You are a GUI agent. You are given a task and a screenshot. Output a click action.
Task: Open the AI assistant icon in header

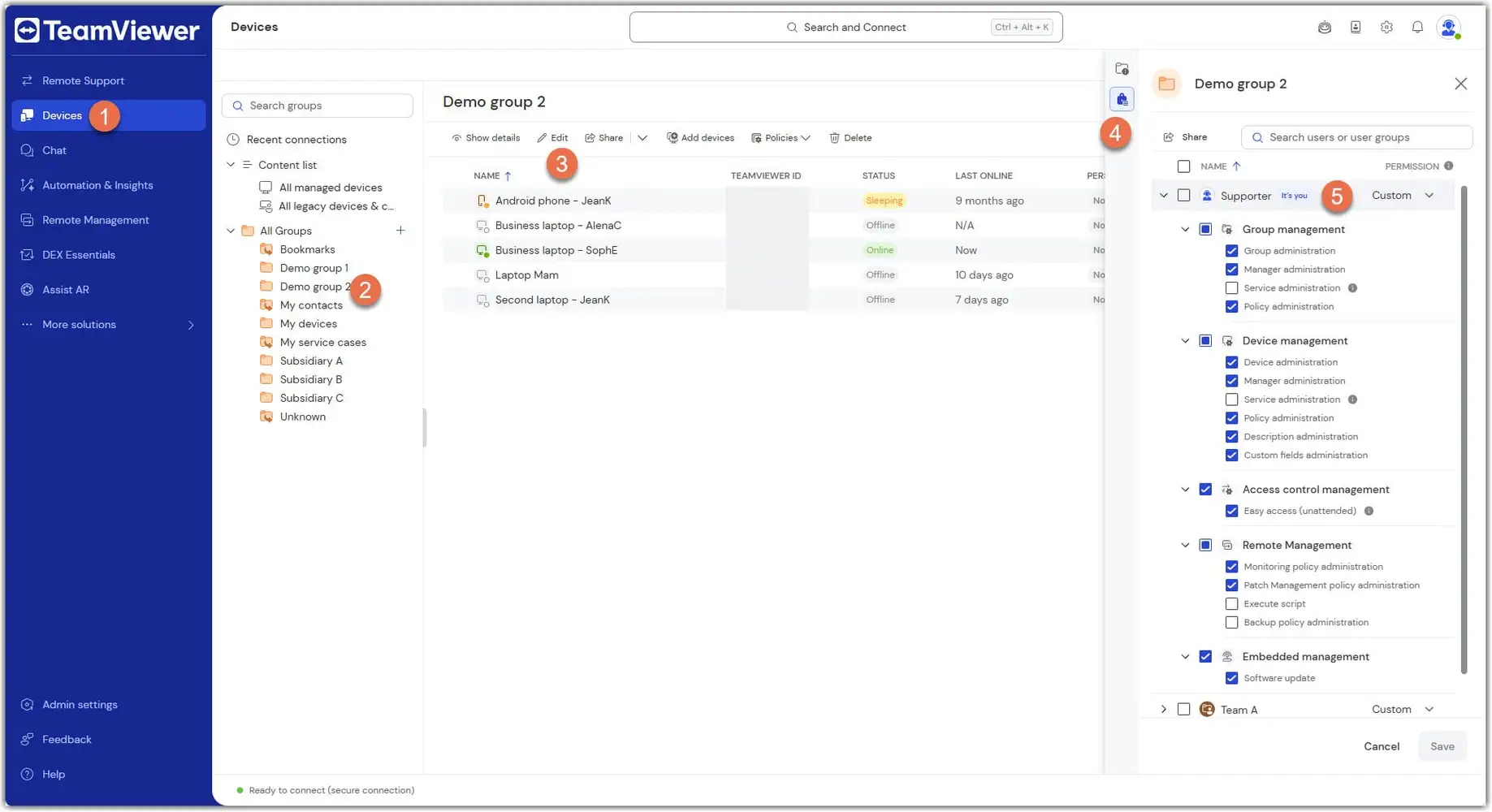point(1325,27)
